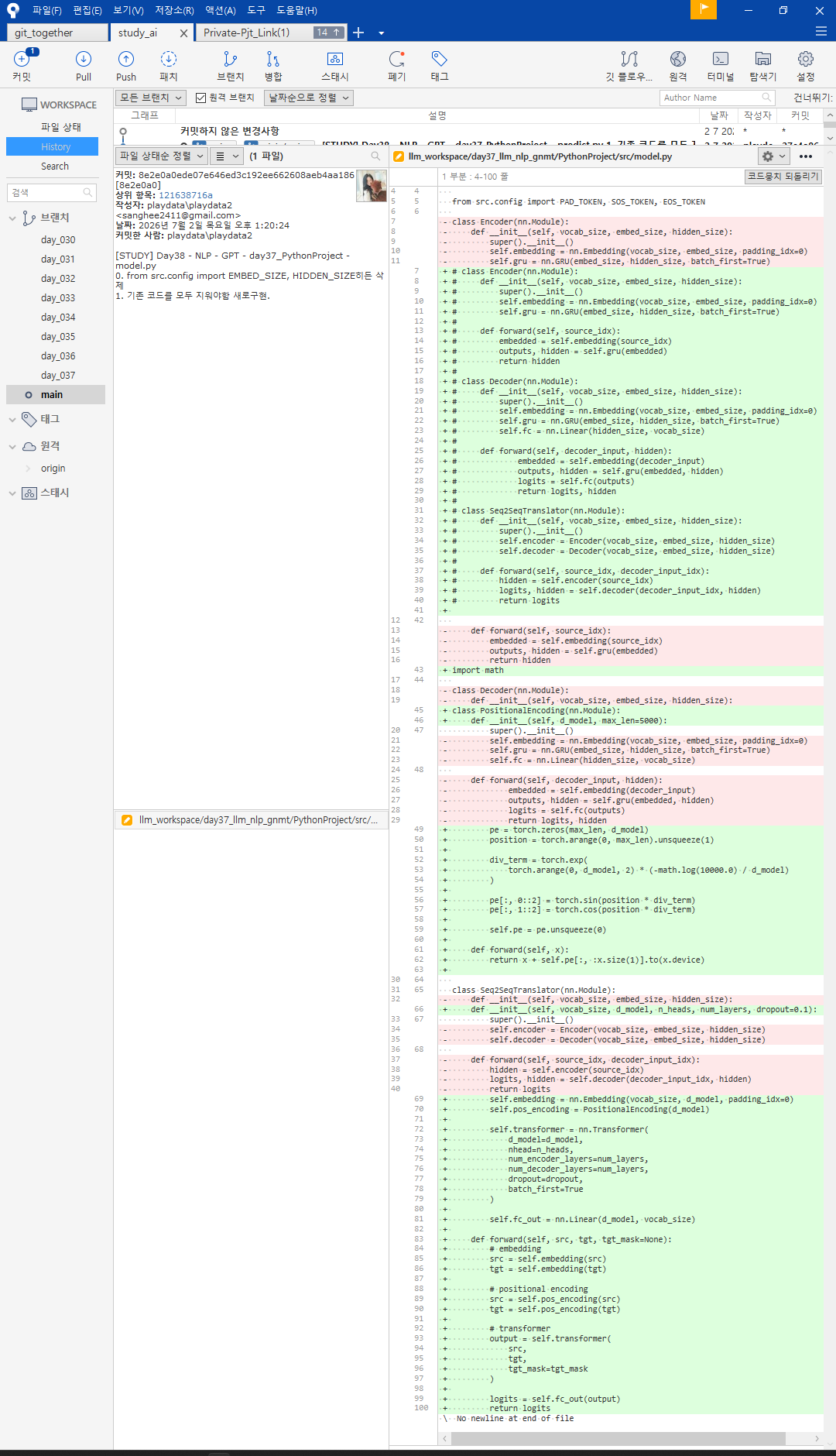Open the 도움말(H) menu

[x=296, y=10]
